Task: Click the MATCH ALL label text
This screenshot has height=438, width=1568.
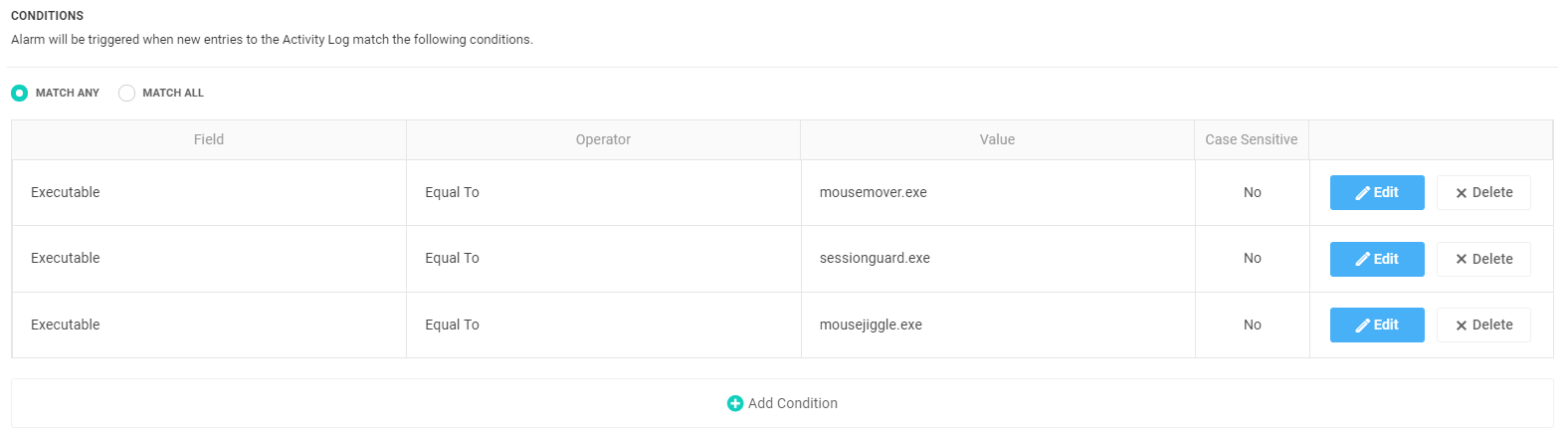Action: tap(173, 93)
